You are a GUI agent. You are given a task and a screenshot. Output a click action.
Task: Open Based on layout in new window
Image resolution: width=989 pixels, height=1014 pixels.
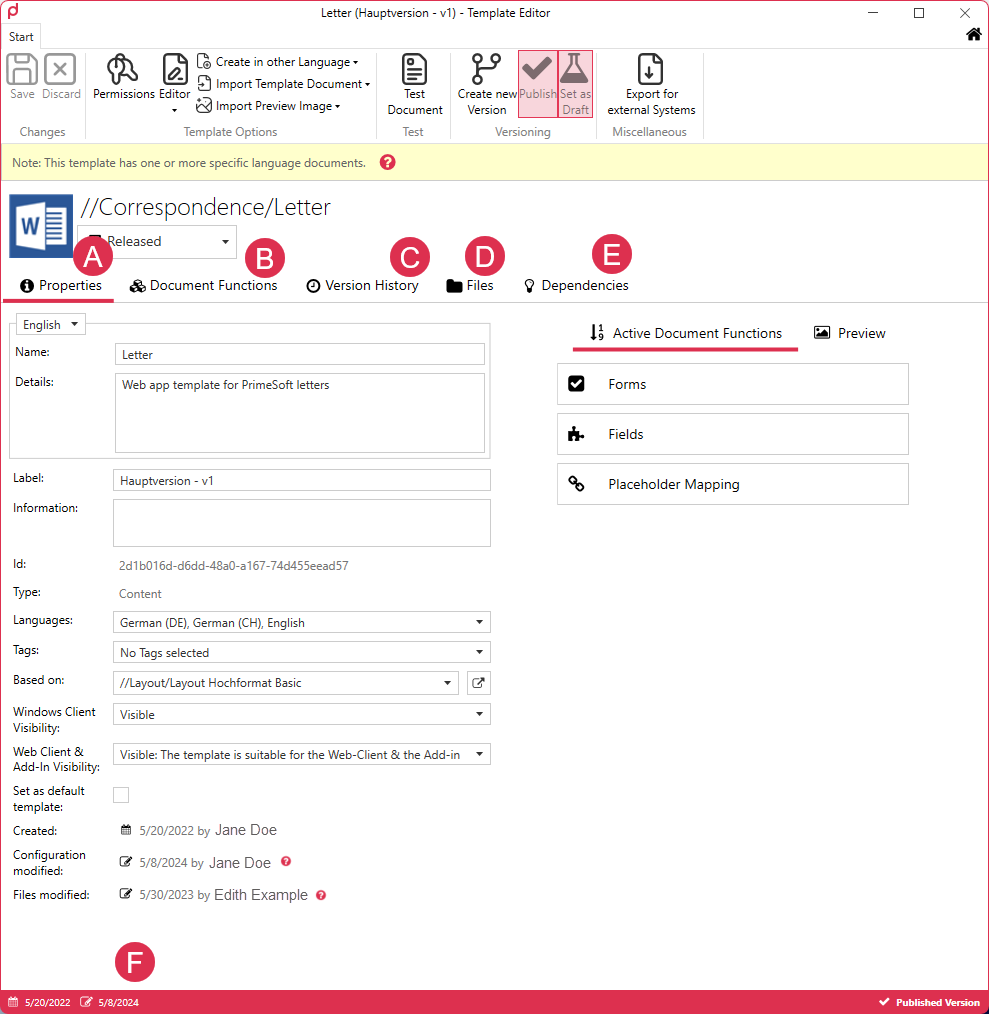point(479,683)
